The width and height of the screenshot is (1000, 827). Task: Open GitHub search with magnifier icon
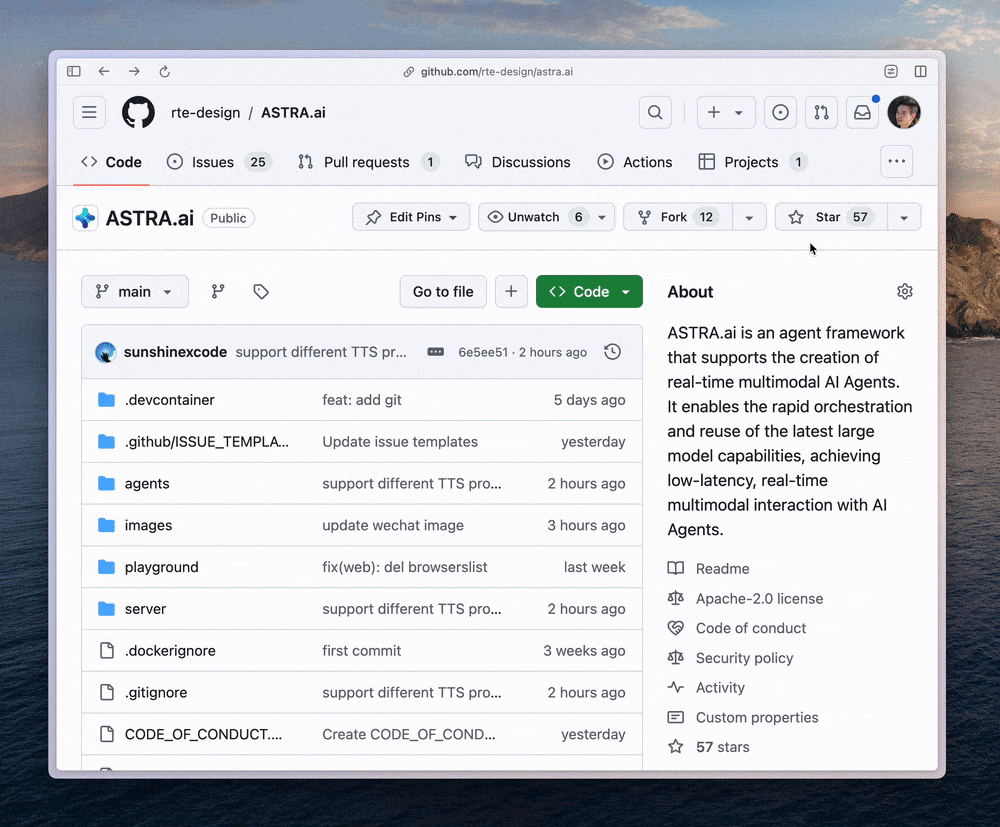(655, 112)
